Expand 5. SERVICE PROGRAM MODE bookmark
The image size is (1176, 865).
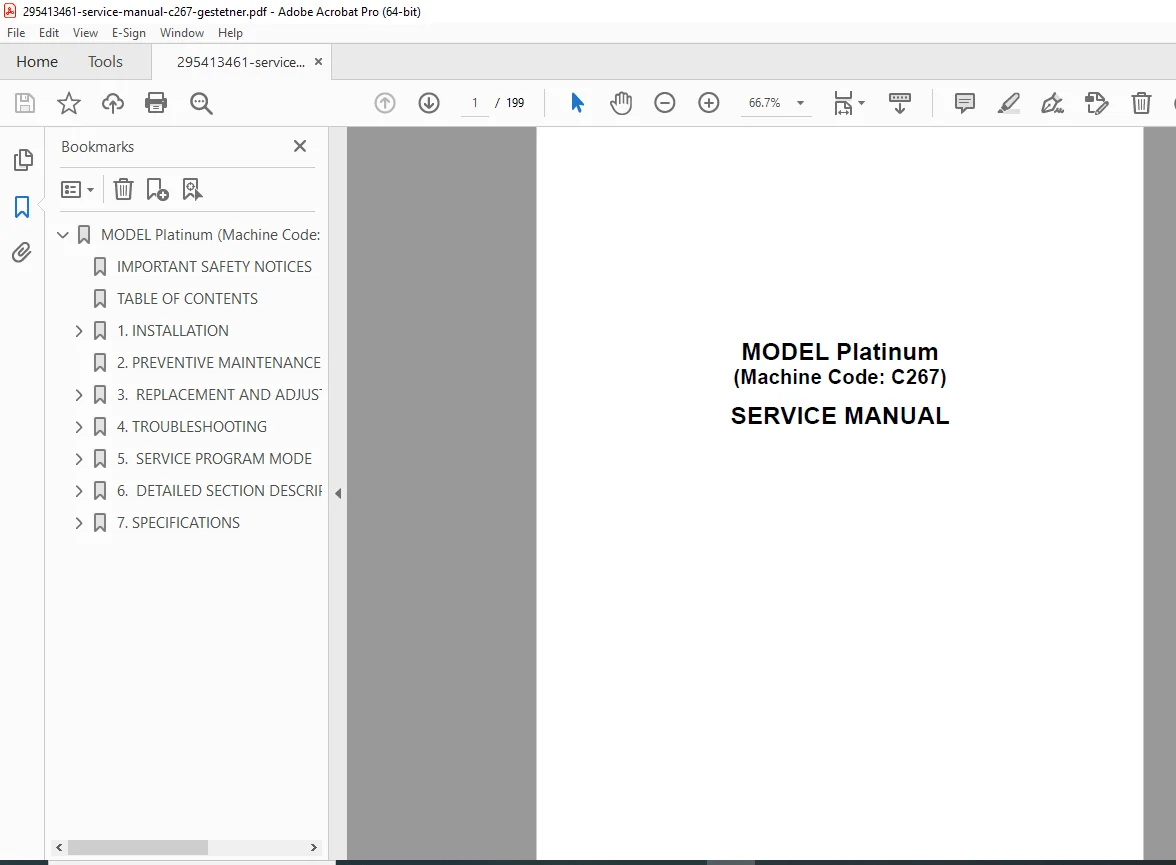79,458
